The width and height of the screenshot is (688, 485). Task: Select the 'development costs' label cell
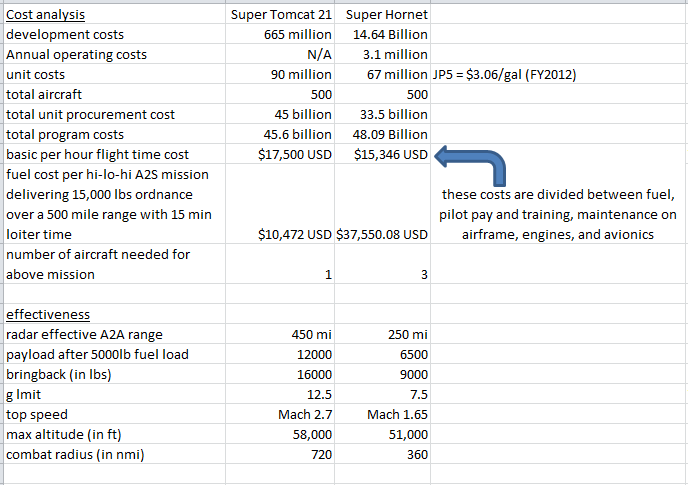[115, 34]
